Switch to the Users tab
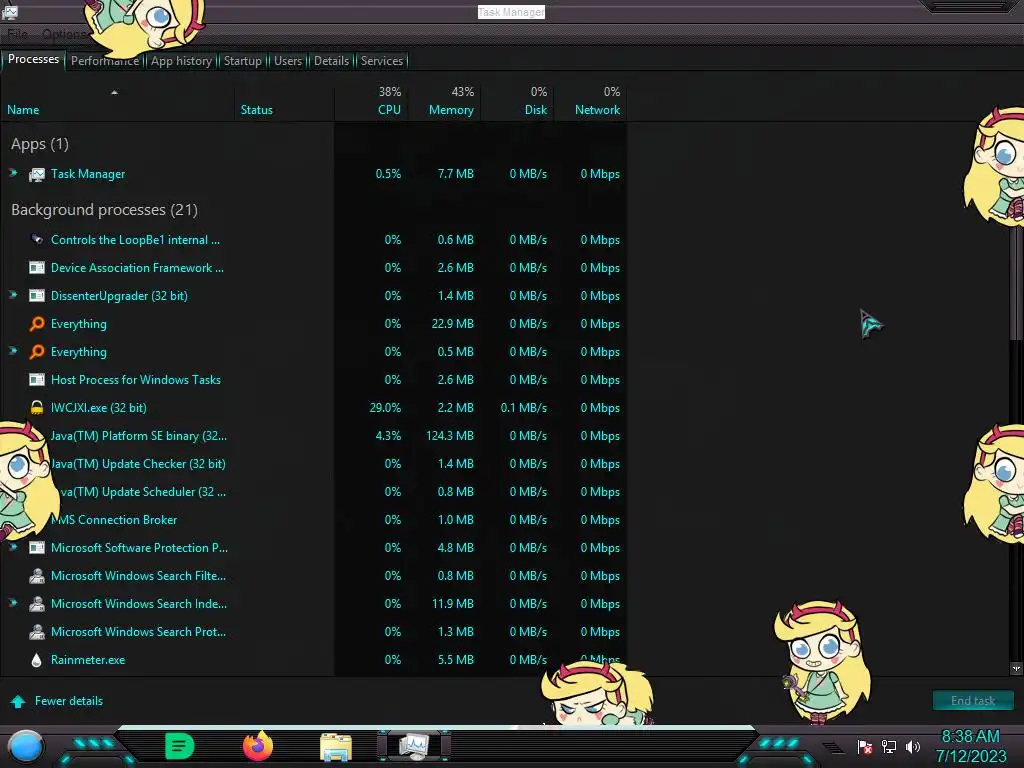This screenshot has width=1024, height=768. [x=288, y=61]
